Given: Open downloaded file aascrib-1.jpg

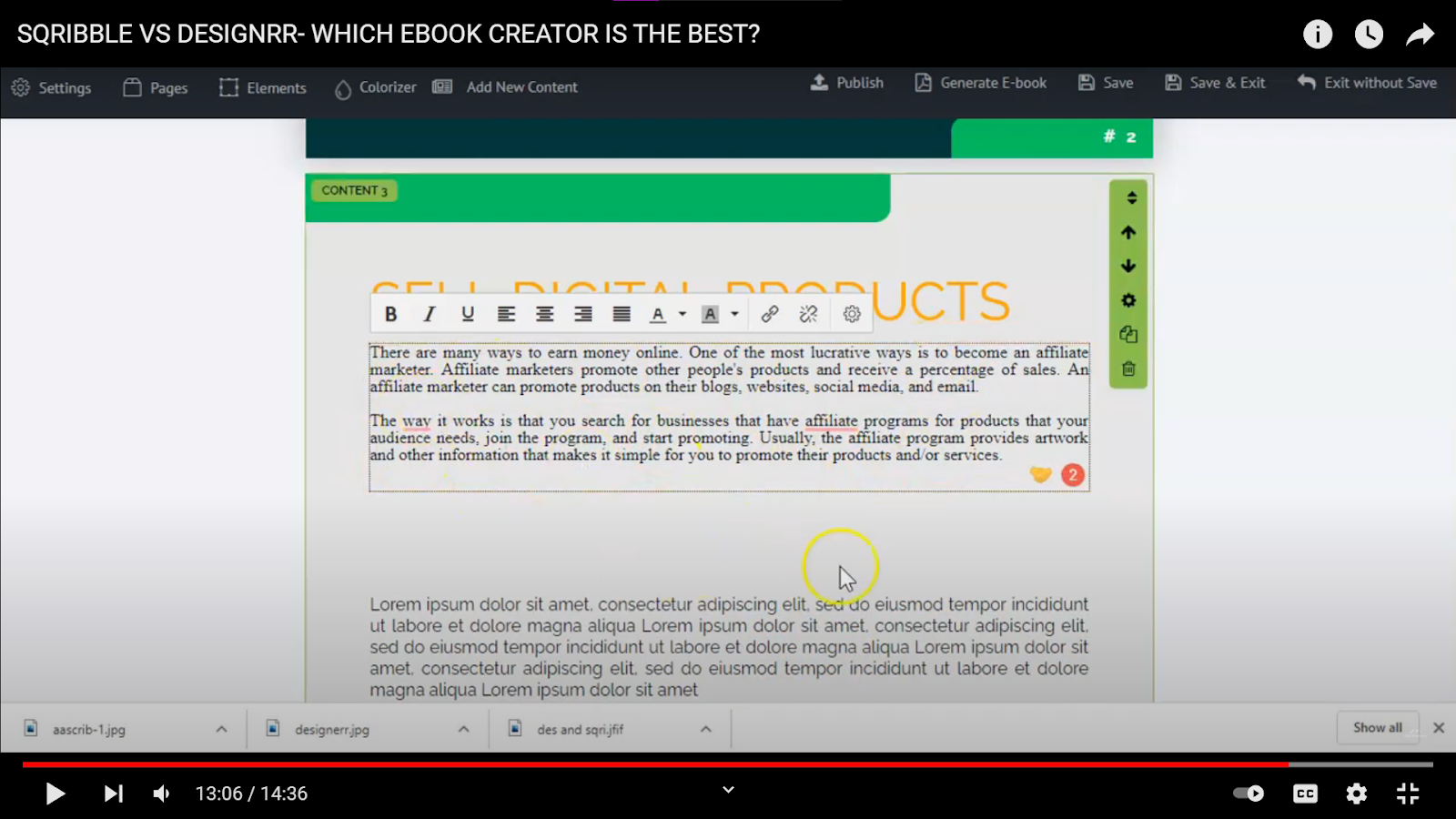Looking at the screenshot, I should 88,729.
